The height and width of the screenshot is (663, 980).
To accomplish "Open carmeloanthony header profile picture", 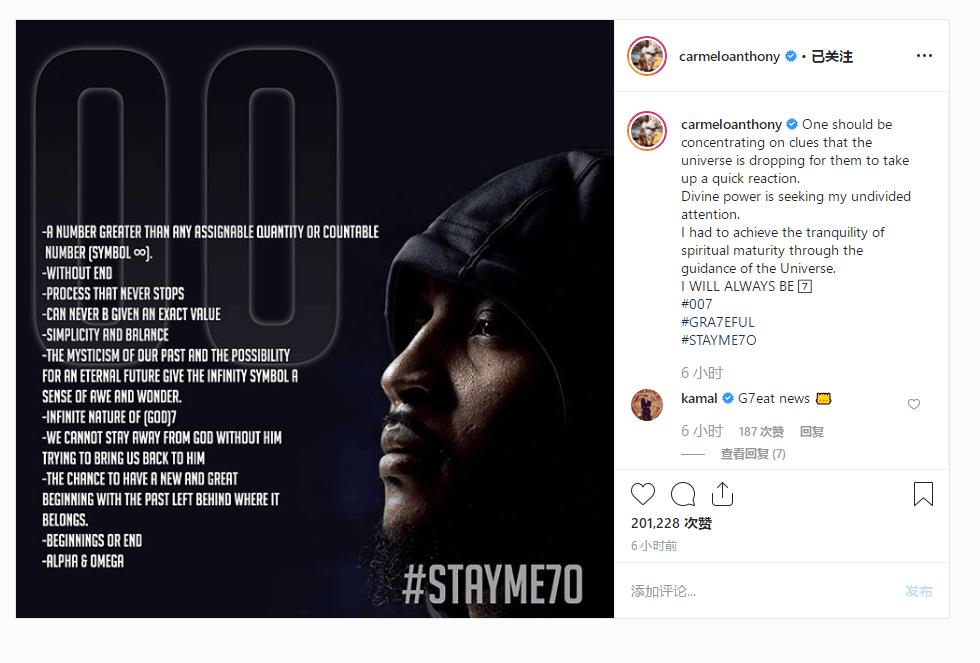I will point(647,56).
